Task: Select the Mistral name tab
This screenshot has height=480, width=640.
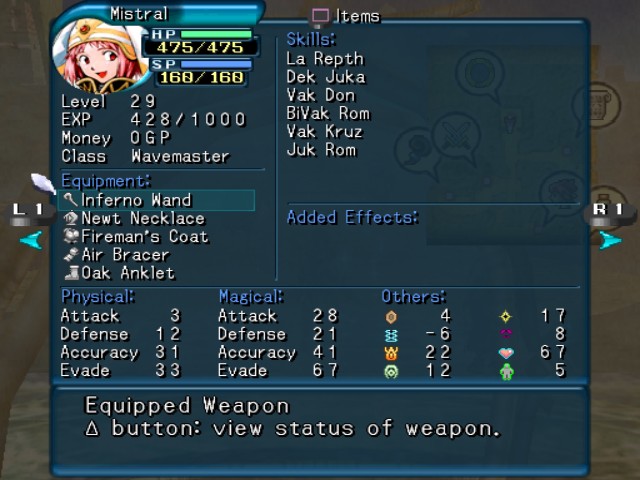Action: click(x=139, y=14)
